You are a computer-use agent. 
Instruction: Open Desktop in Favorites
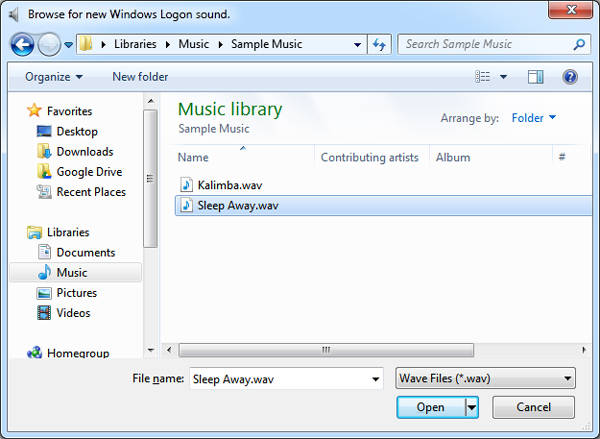77,131
